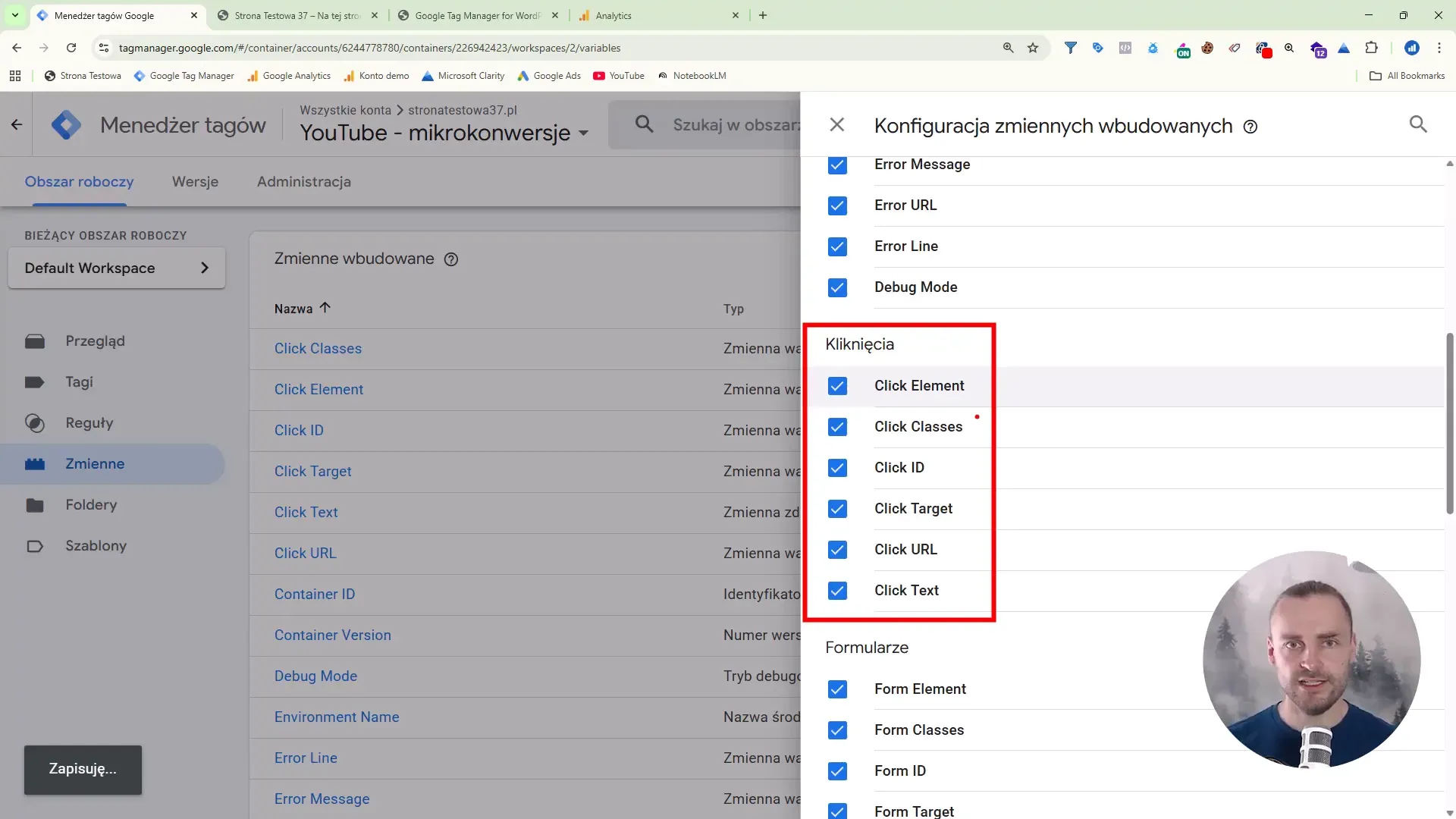1456x819 pixels.
Task: Reload the page in the browser
Action: [71, 48]
